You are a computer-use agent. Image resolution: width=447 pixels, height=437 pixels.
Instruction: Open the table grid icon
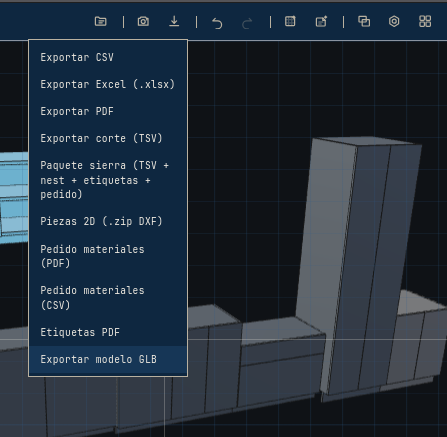point(290,21)
